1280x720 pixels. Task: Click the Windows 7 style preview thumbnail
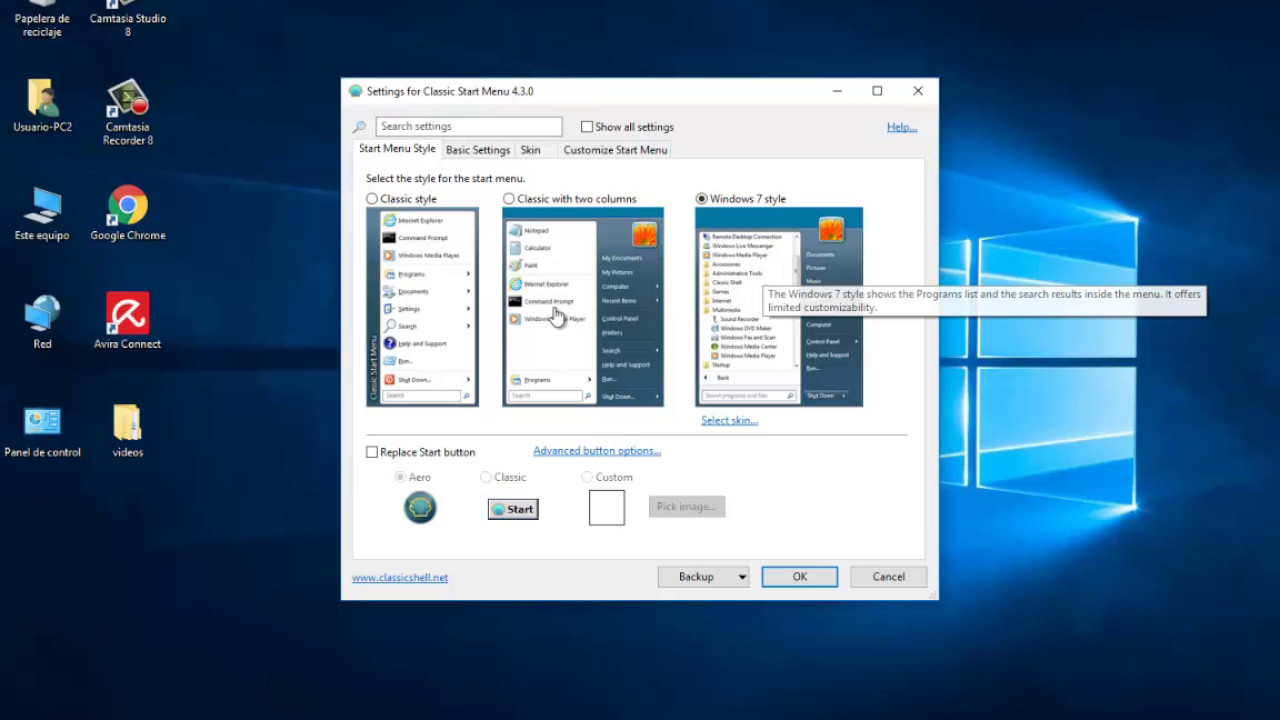[779, 307]
